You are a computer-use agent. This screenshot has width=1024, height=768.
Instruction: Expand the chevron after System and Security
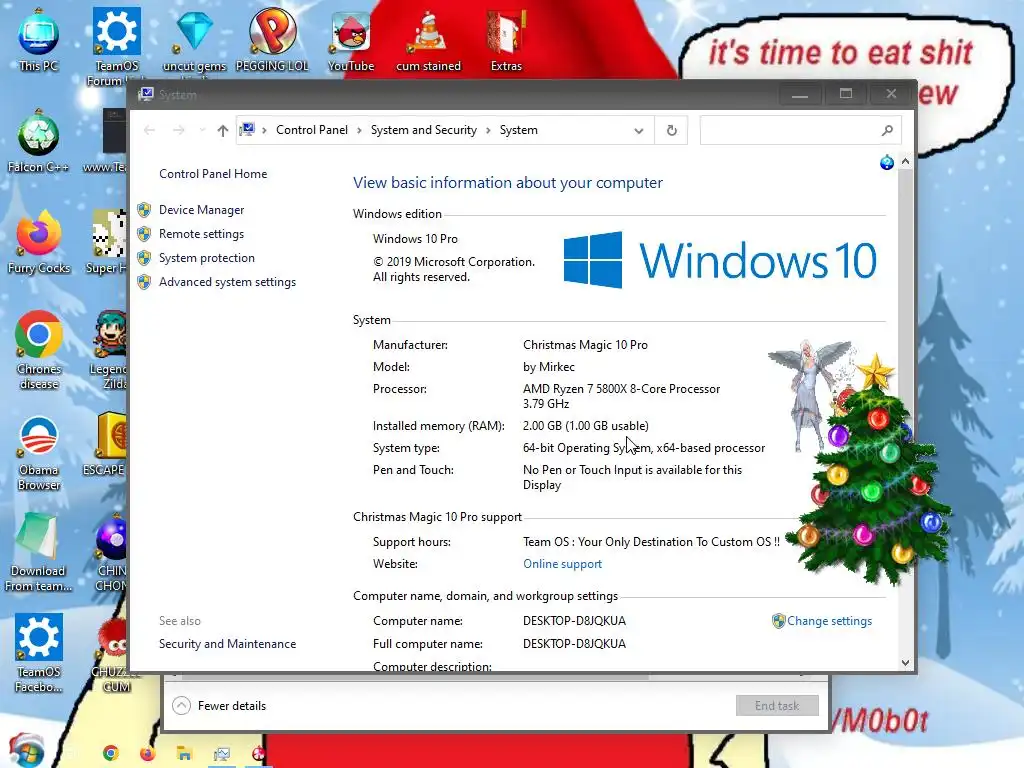pos(488,131)
